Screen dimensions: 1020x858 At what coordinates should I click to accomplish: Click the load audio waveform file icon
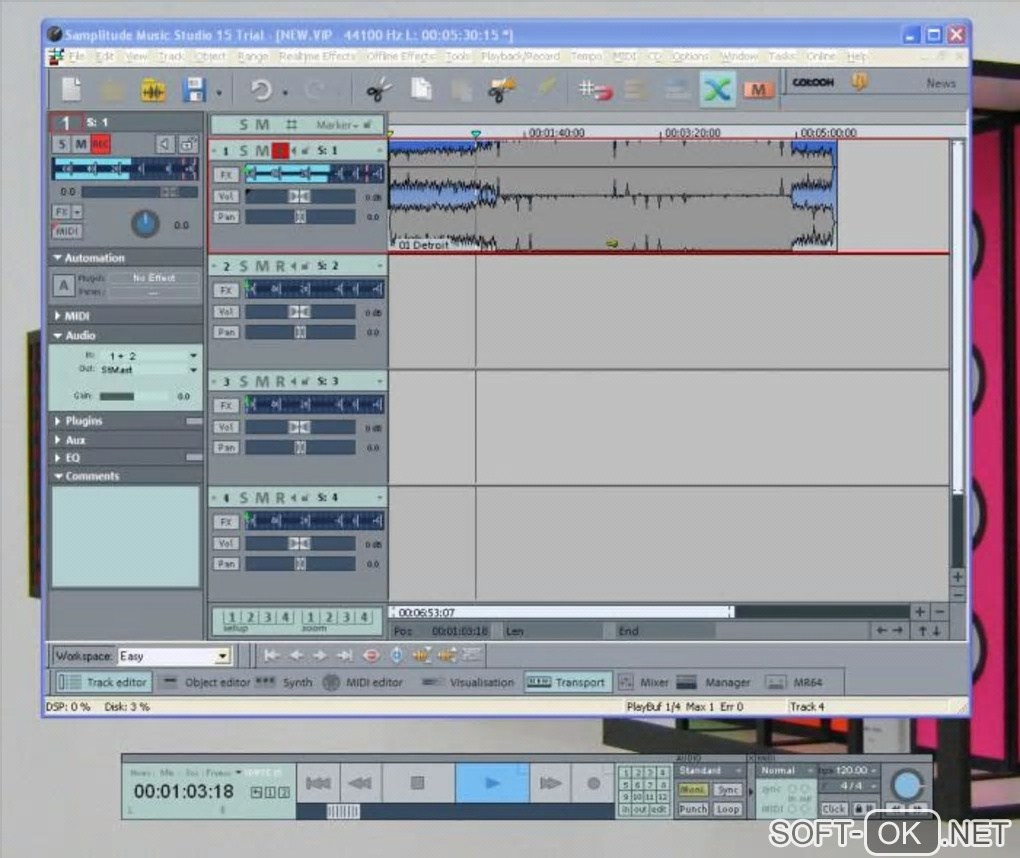pos(153,90)
